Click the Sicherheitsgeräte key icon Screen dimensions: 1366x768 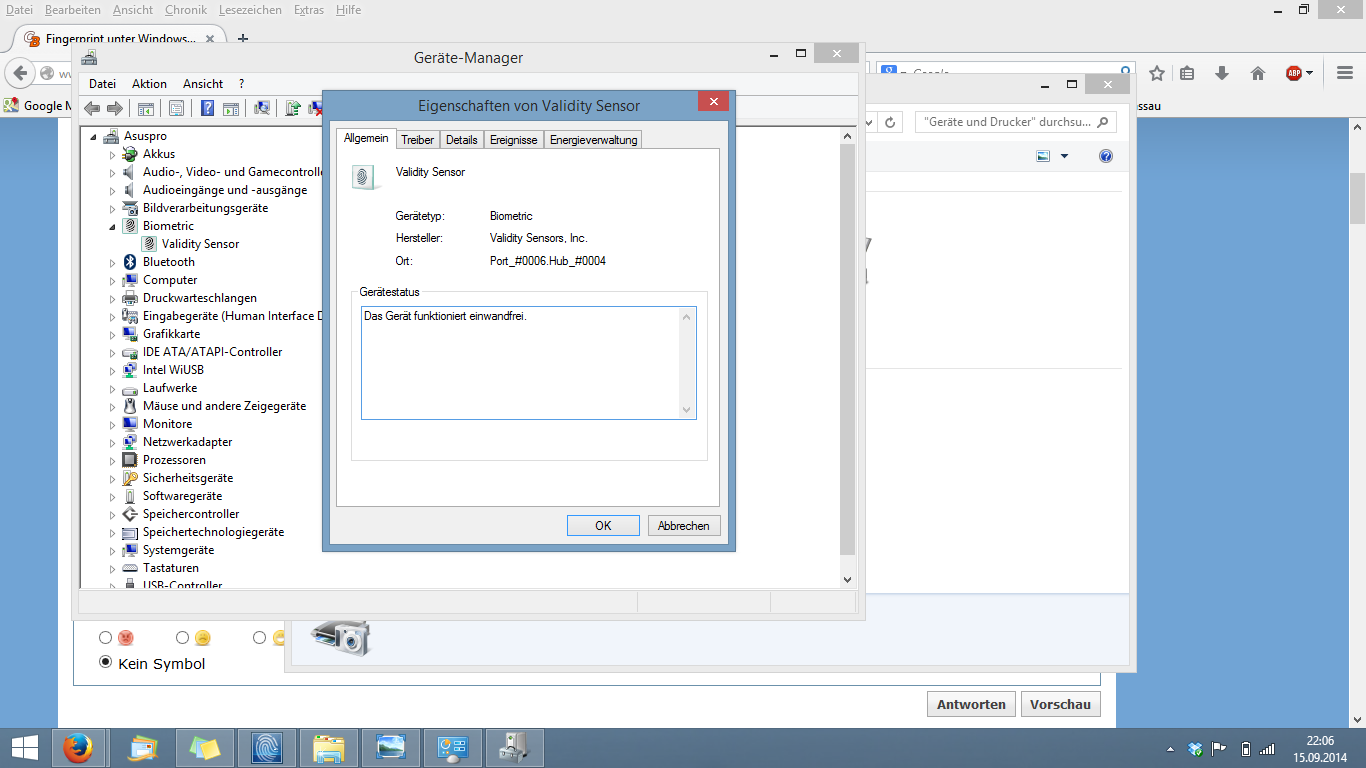(x=130, y=478)
